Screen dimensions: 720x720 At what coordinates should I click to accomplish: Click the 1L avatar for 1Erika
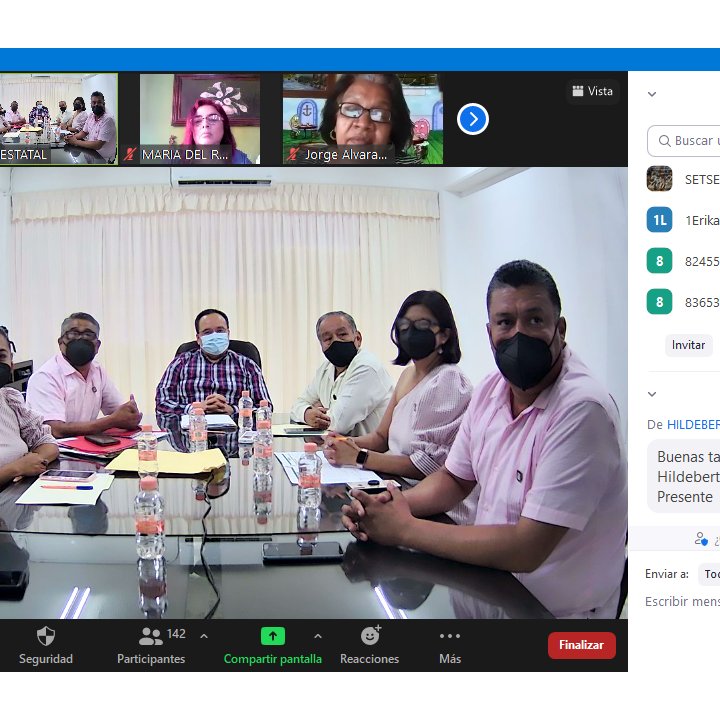pyautogui.click(x=659, y=221)
